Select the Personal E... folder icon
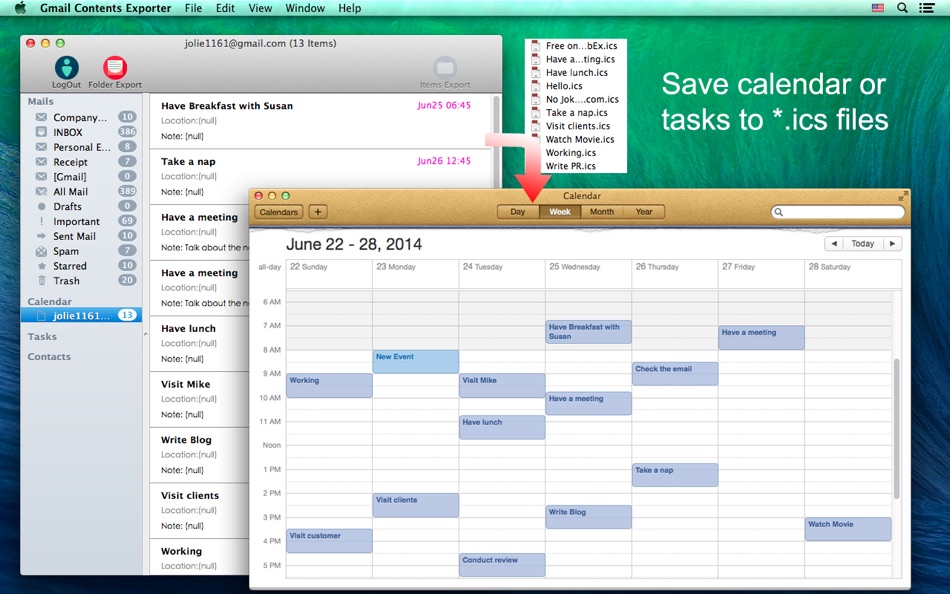950x594 pixels. tap(41, 147)
